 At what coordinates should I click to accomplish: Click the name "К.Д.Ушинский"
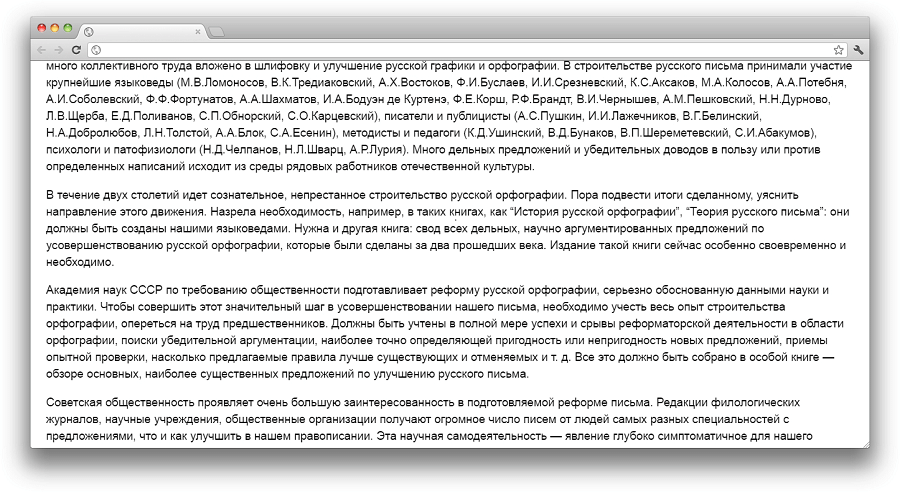pyautogui.click(x=505, y=133)
